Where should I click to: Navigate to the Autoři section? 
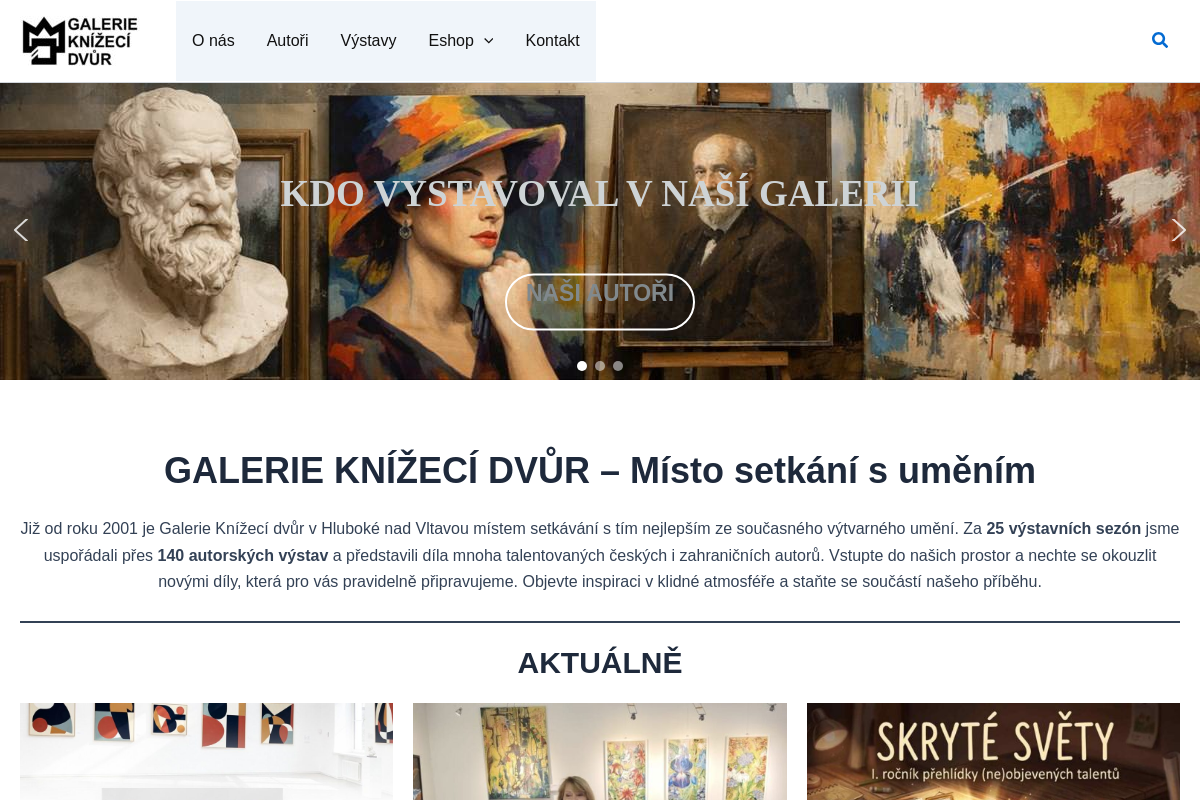click(287, 41)
